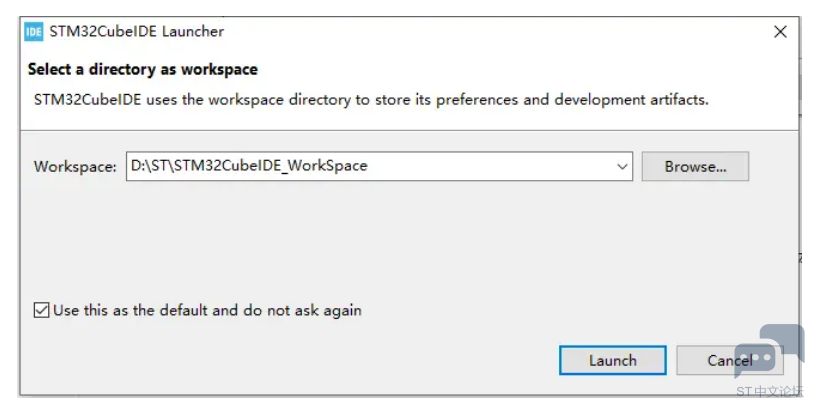This screenshot has width=813, height=407.
Task: Toggle 'do not ask again' via its label text
Action: pyautogui.click(x=207, y=310)
